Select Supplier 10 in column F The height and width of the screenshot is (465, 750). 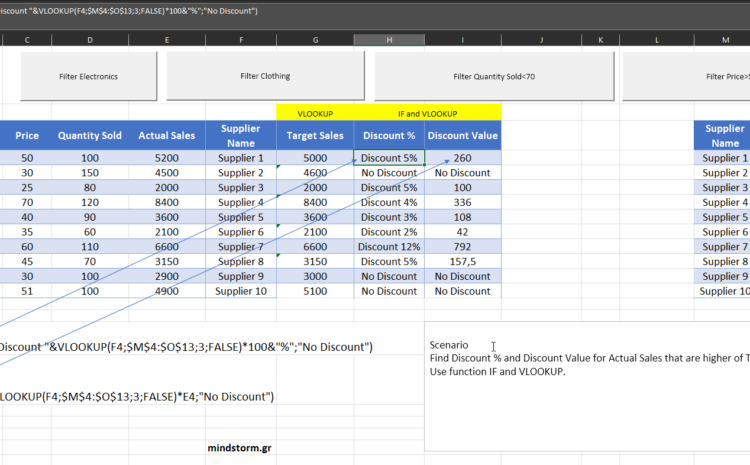241,291
